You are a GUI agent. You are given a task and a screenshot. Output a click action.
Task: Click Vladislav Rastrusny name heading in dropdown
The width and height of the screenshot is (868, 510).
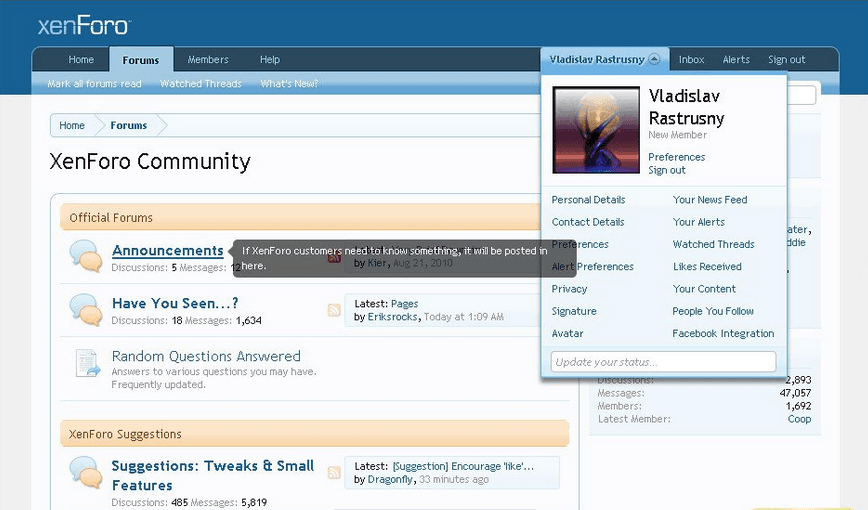coord(686,107)
